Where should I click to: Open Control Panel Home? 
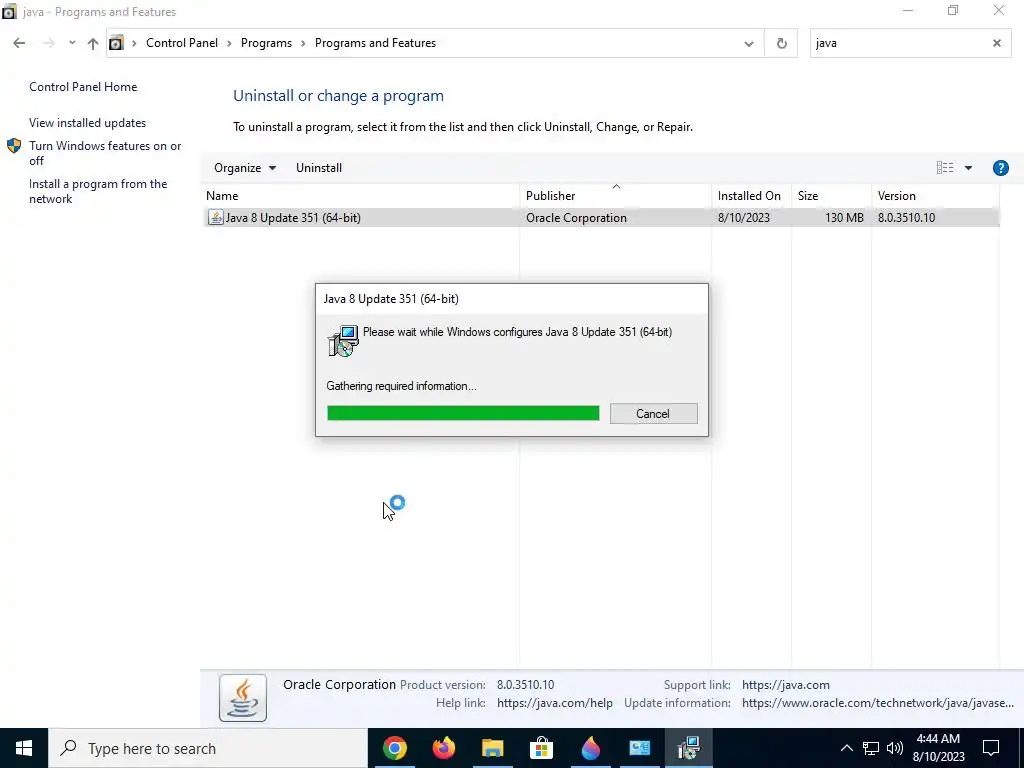[83, 87]
